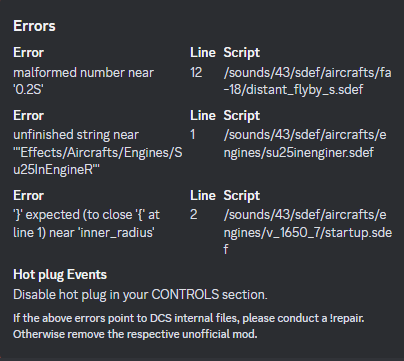Select the v_1650_7/startup.sdef script path

click(308, 232)
